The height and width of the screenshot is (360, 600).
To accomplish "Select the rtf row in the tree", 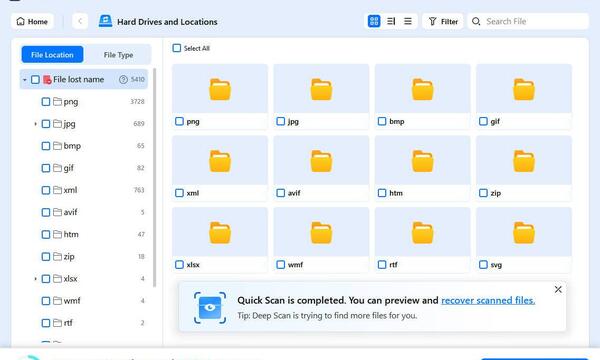I will 84,323.
